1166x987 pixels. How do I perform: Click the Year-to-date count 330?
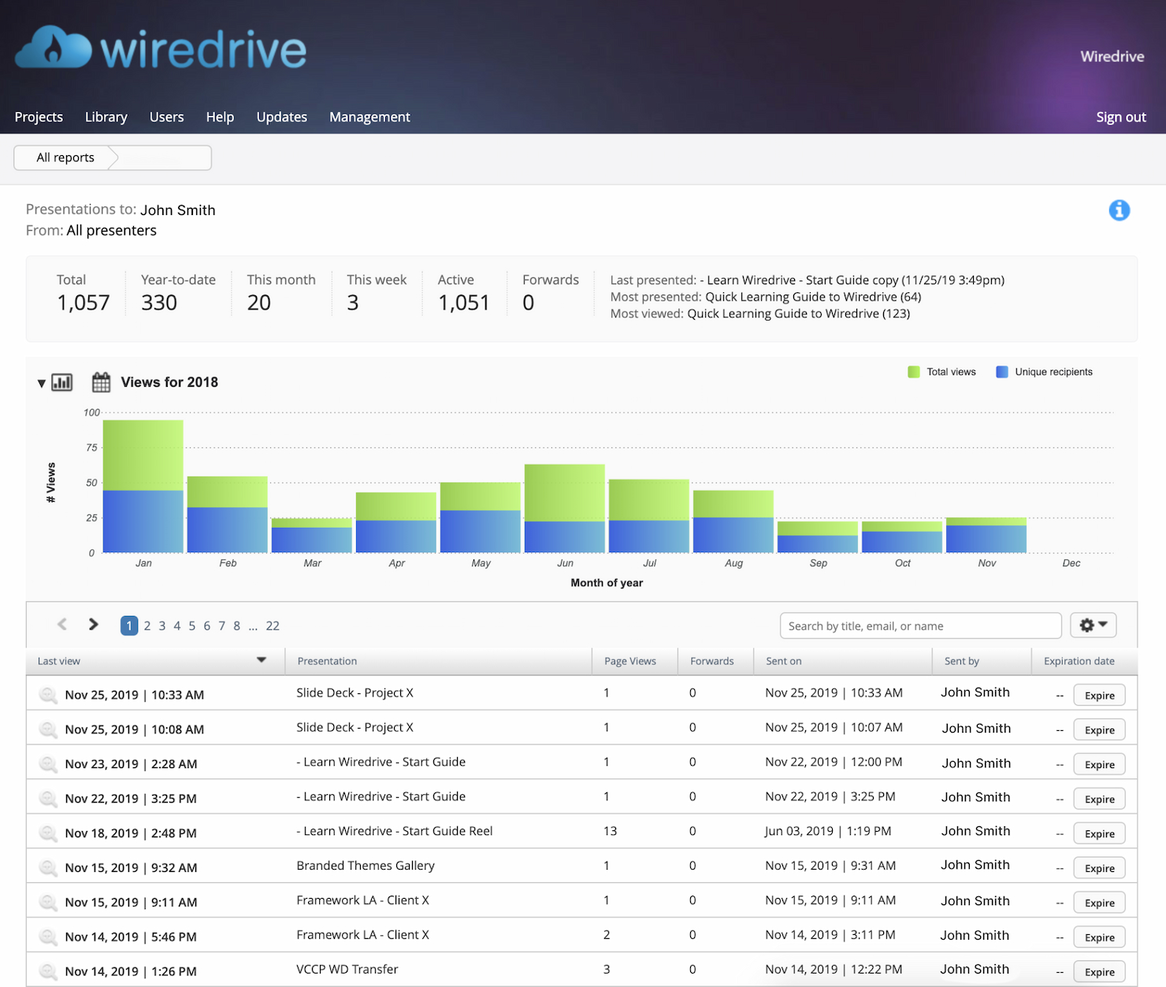pyautogui.click(x=159, y=303)
